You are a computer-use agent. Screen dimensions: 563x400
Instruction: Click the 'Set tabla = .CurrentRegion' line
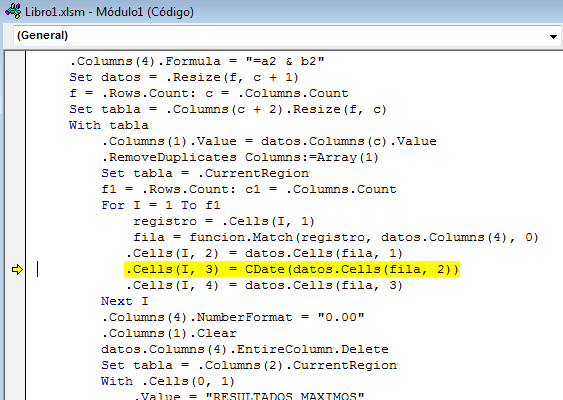click(x=205, y=173)
